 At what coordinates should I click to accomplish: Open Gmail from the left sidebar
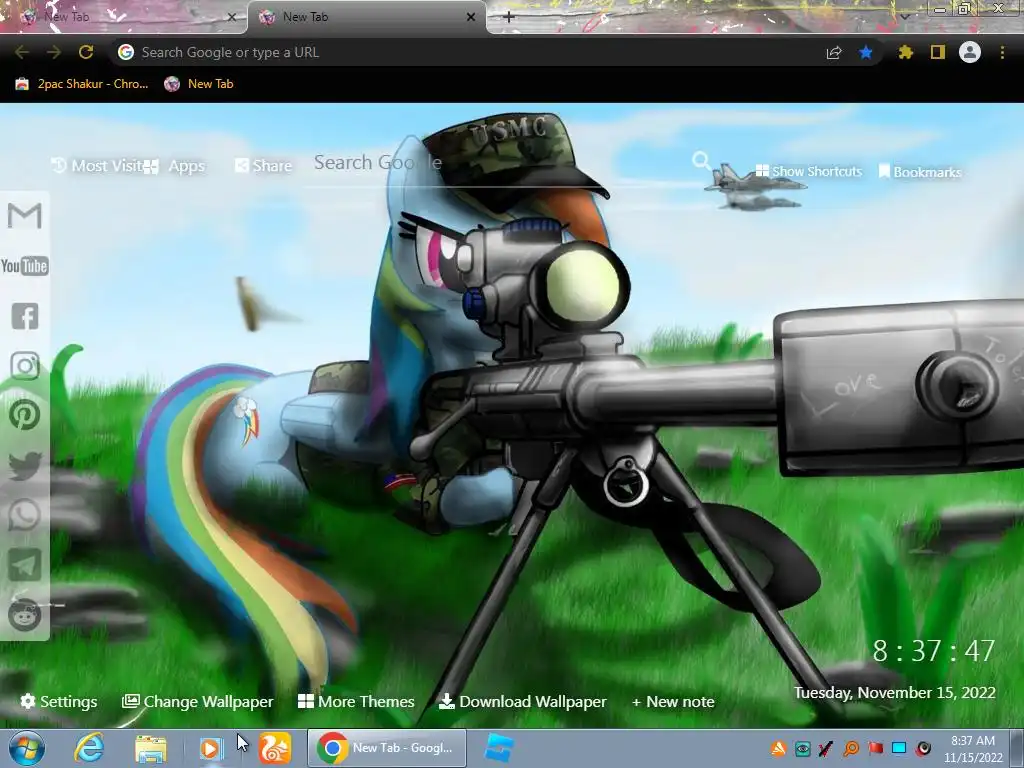(x=25, y=216)
